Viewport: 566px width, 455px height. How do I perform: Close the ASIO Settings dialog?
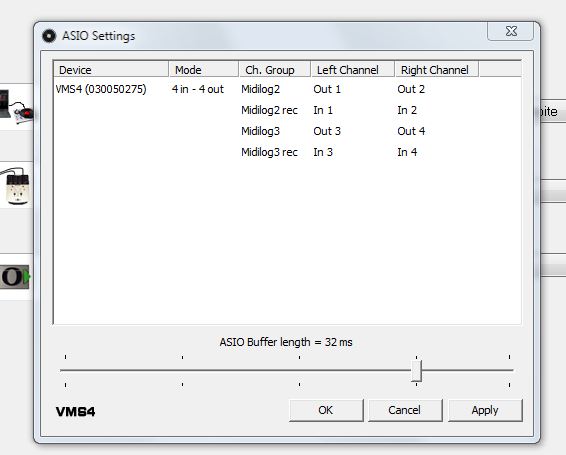click(510, 31)
